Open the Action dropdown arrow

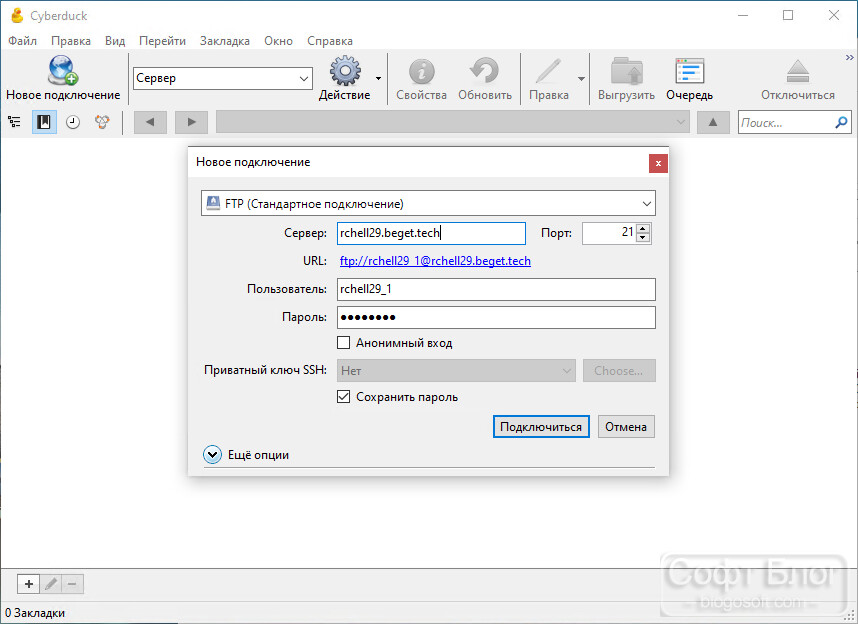coord(378,78)
